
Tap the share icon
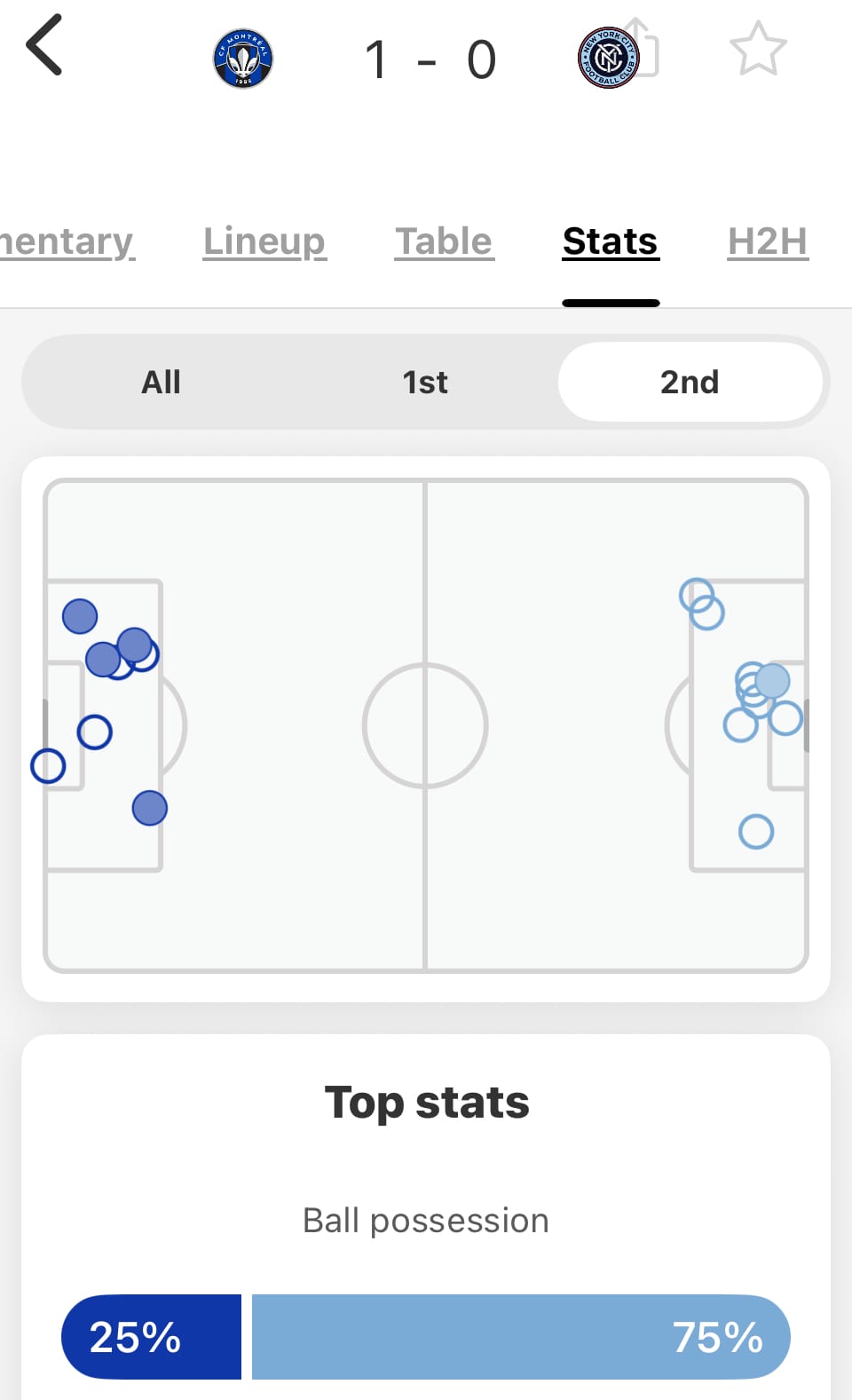point(641,46)
